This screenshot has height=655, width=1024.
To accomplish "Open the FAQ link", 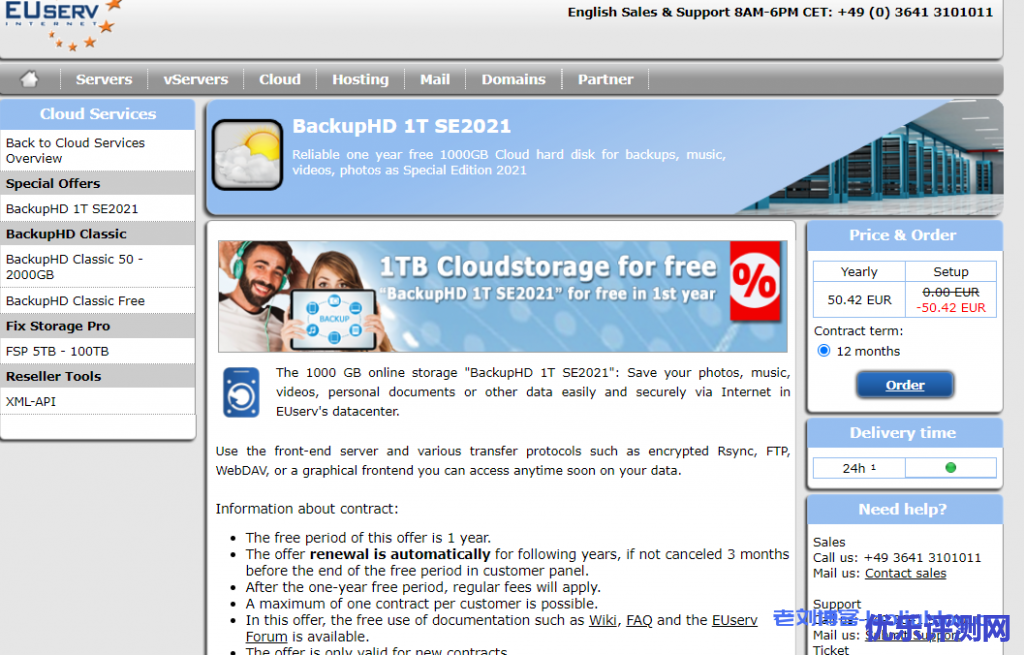I will click(x=639, y=620).
